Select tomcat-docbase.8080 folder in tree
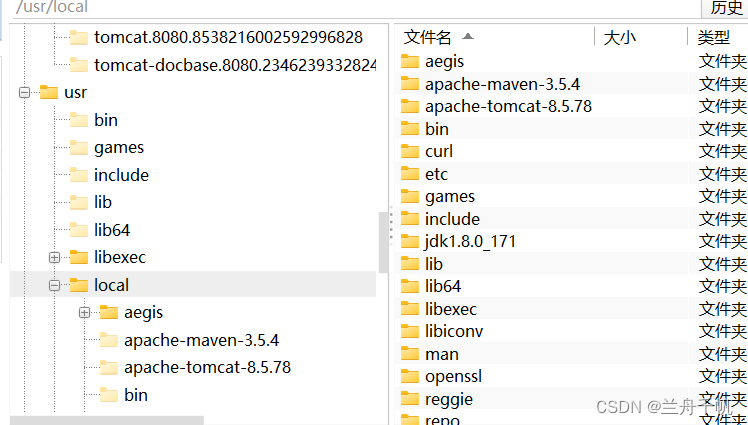This screenshot has height=425, width=748. tap(235, 65)
